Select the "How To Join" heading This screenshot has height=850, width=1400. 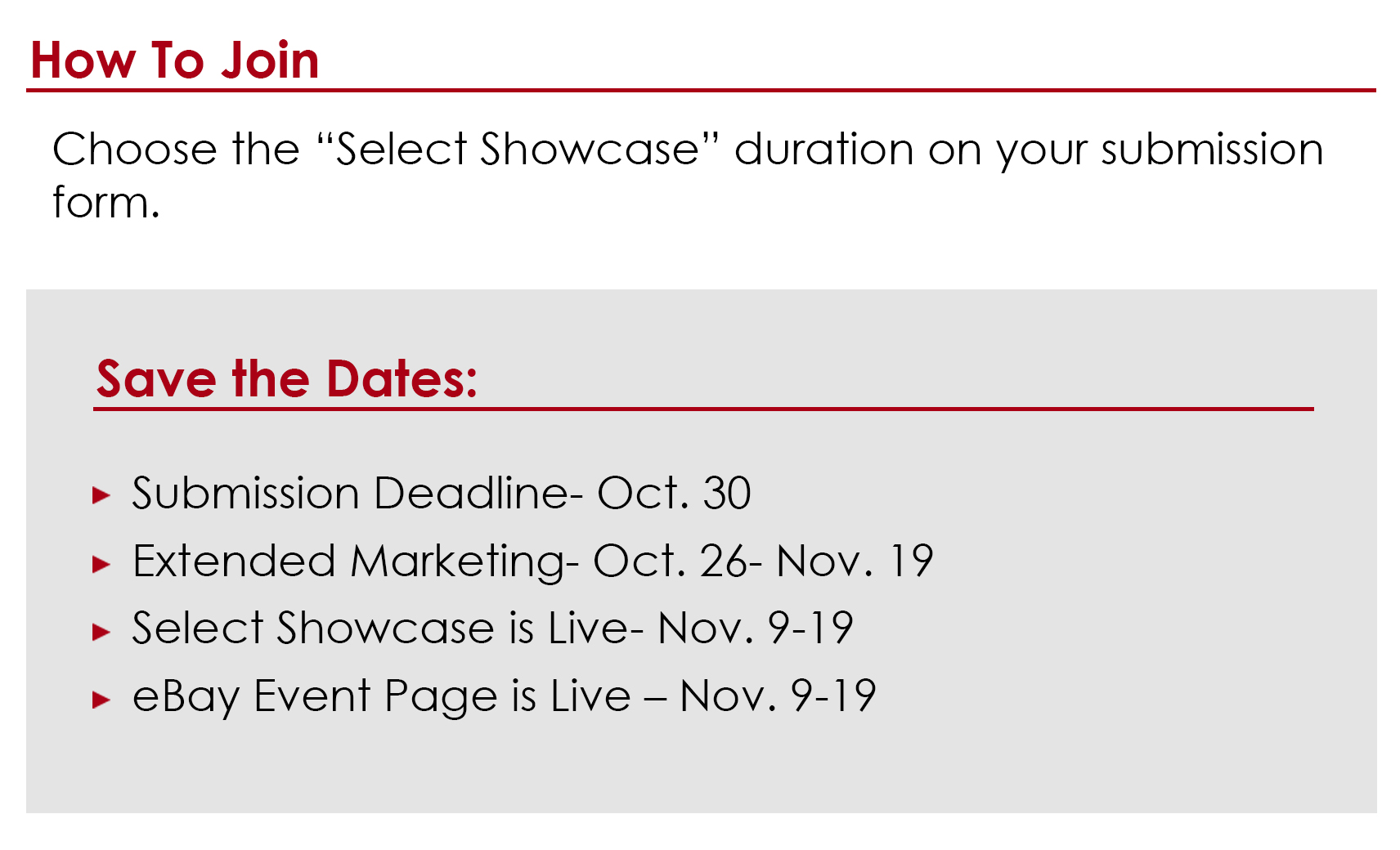(174, 60)
